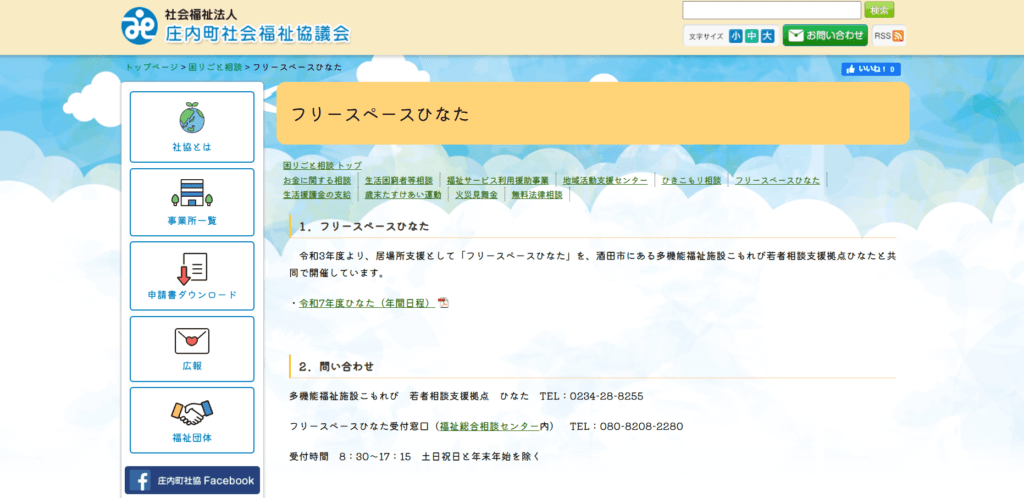Image resolution: width=1024 pixels, height=498 pixels.
Task: Open 広報 envelope icon card
Action: tap(192, 349)
